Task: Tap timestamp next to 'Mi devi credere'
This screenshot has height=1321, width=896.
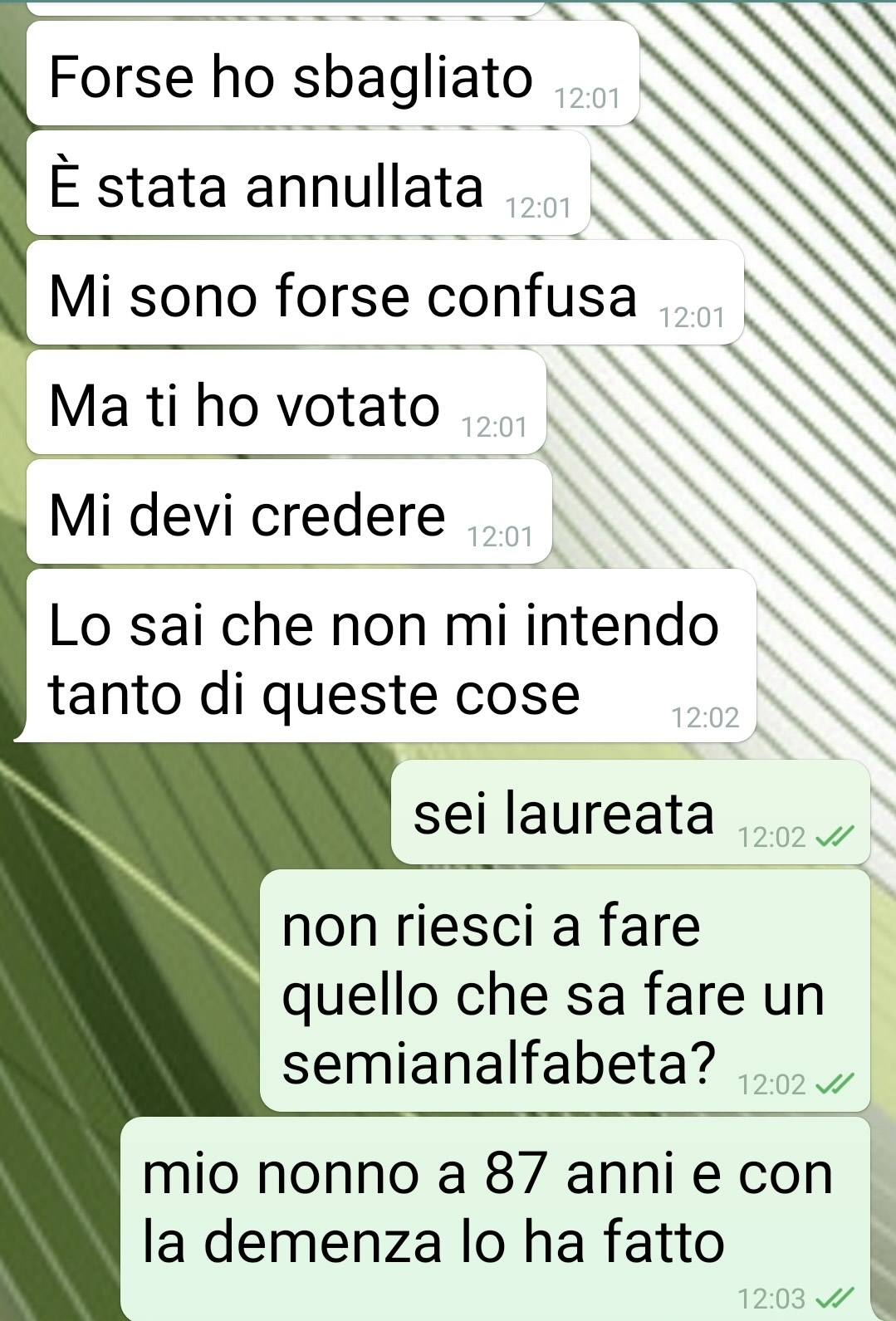Action: (x=500, y=536)
